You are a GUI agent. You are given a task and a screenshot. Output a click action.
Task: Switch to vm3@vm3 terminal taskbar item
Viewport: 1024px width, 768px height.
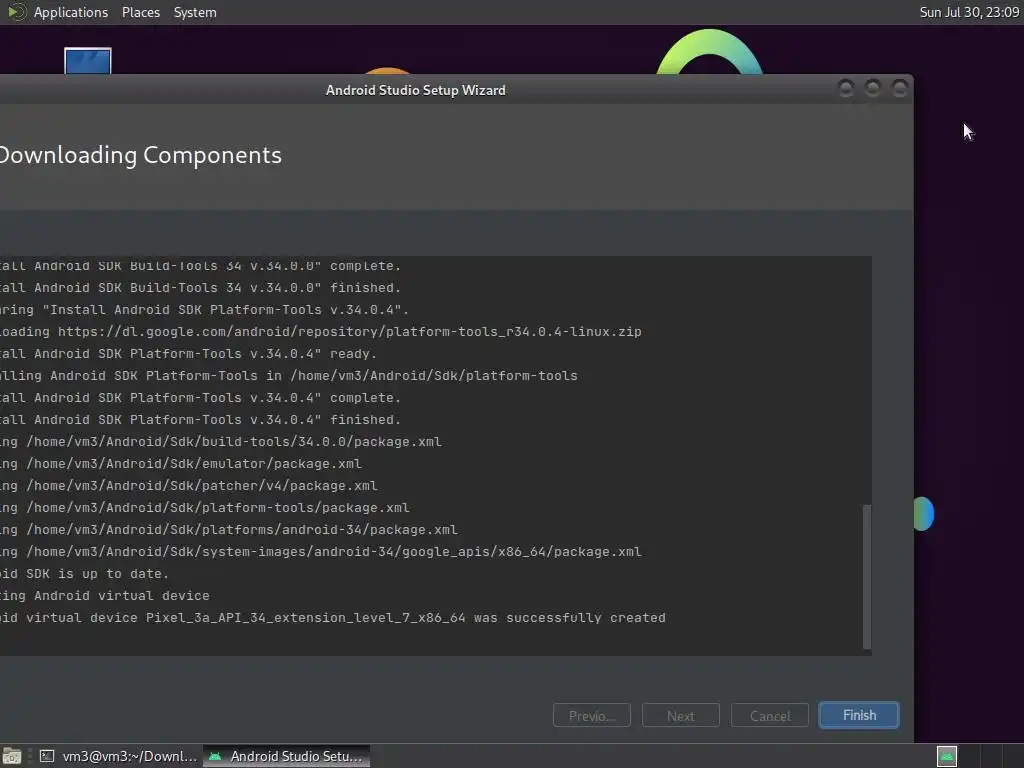118,756
